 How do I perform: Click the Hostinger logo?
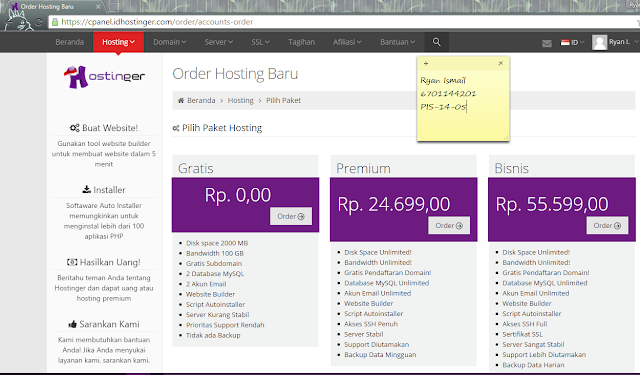coord(104,77)
